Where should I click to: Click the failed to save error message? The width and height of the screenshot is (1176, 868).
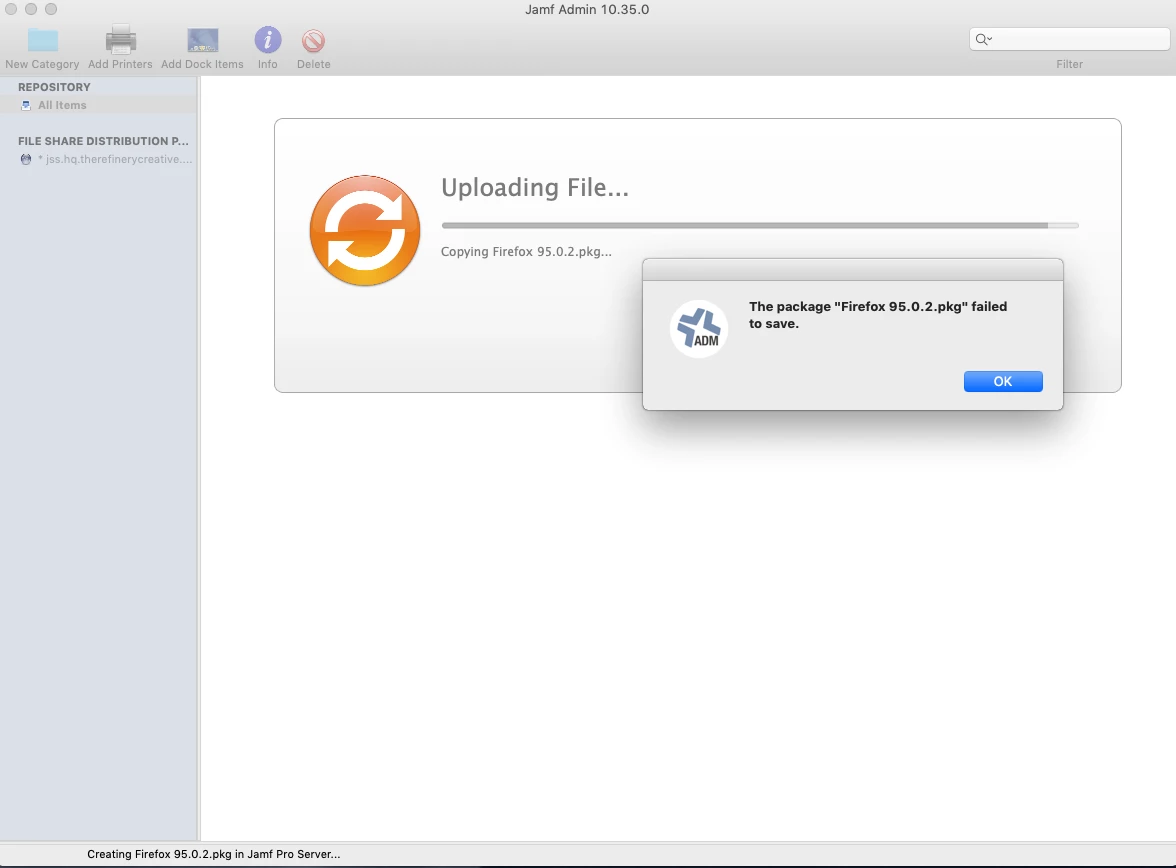[878, 315]
